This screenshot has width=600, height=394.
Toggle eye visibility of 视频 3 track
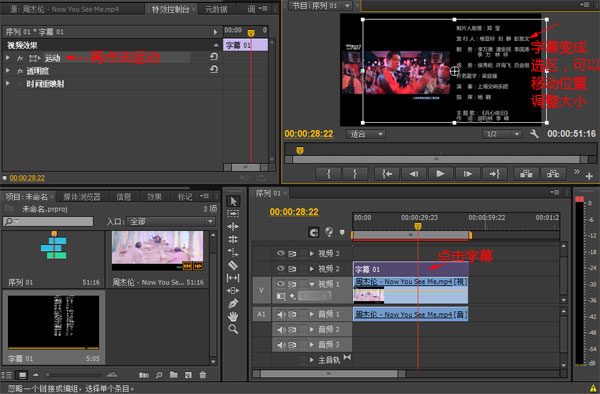280,253
